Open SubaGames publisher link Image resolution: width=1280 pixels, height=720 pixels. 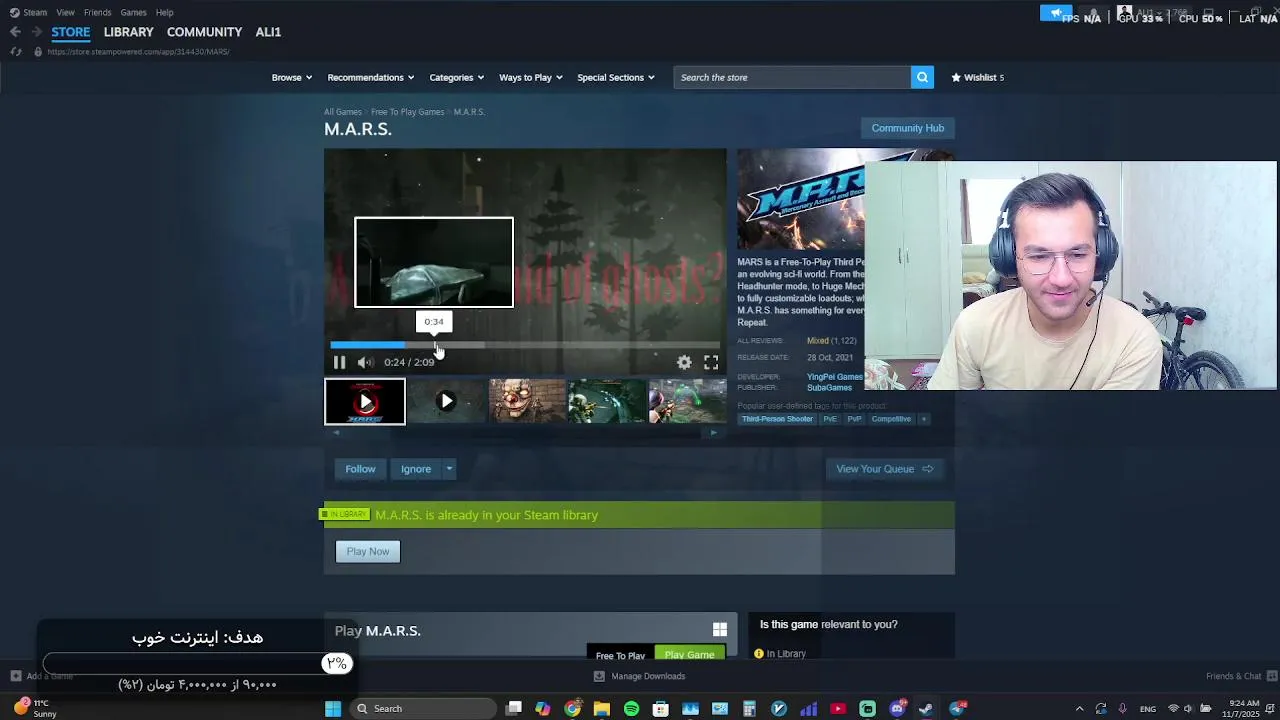point(829,388)
